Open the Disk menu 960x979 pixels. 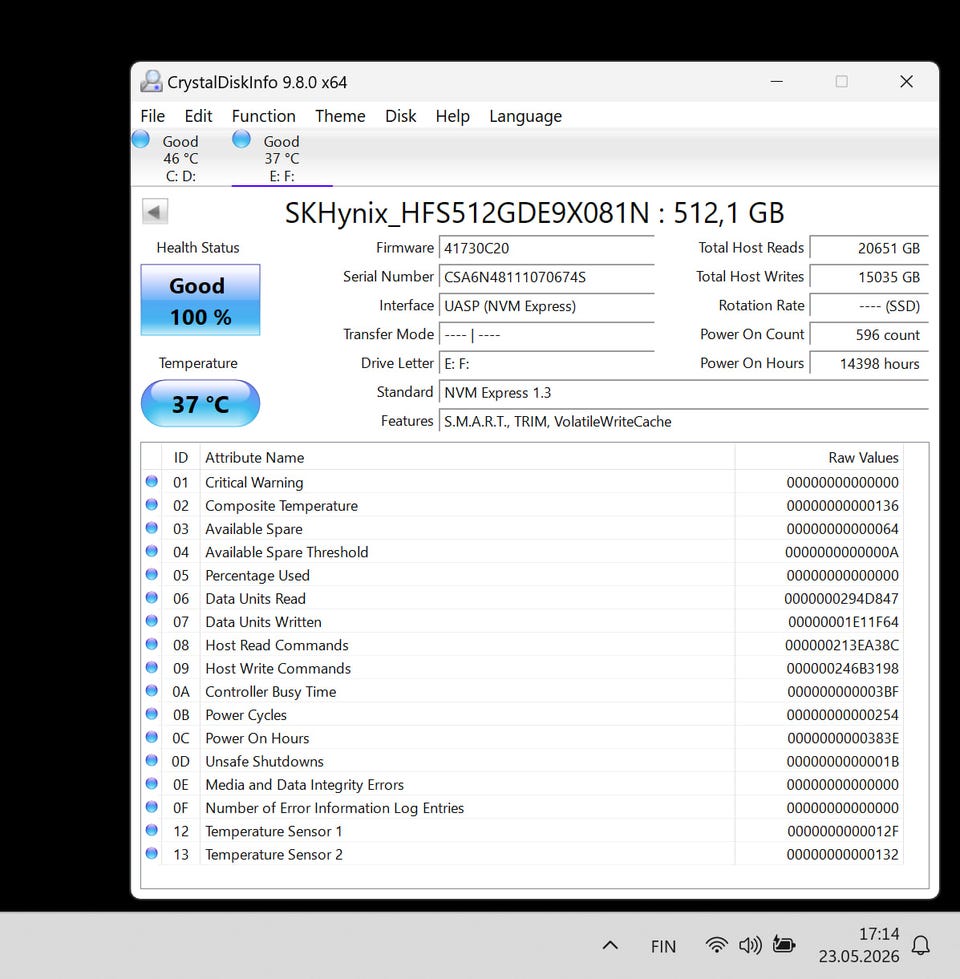click(x=400, y=116)
